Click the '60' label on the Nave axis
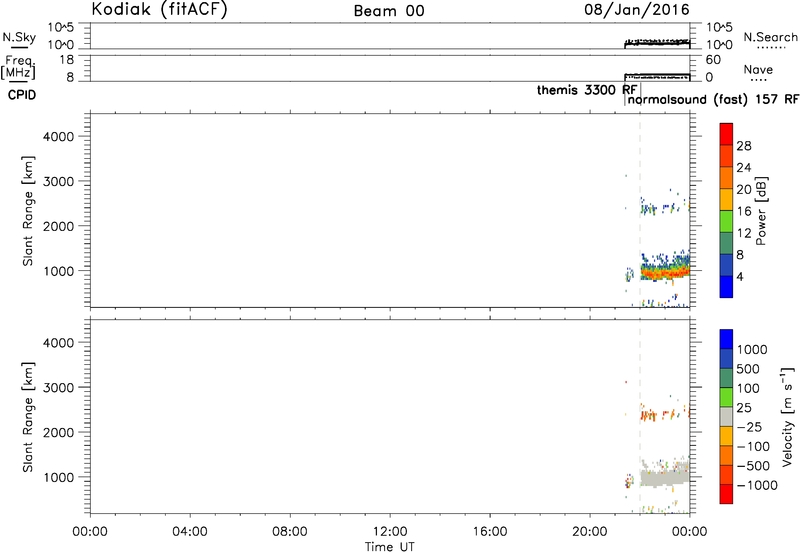 (713, 60)
